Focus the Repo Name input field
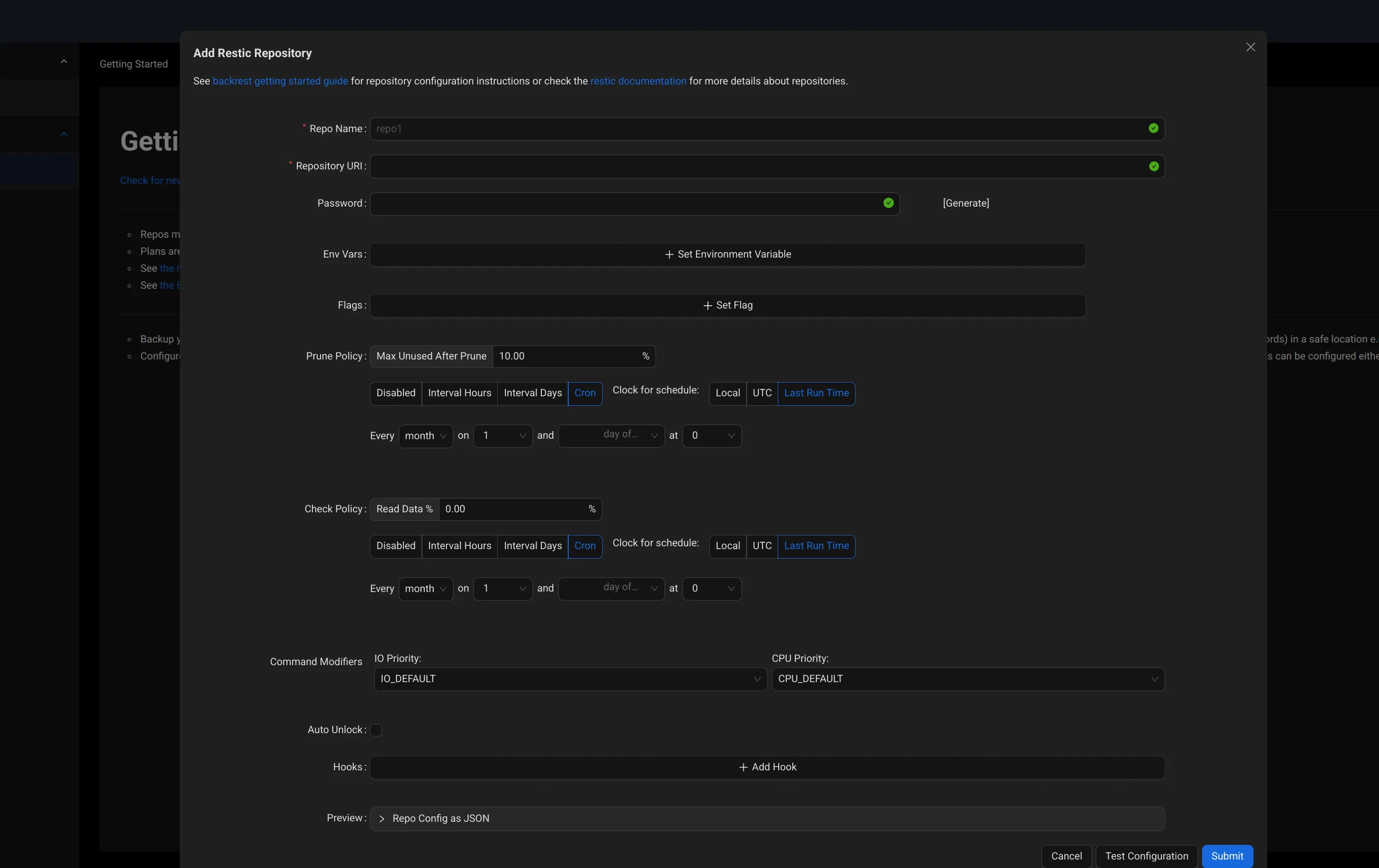This screenshot has height=868, width=1379. pos(767,129)
